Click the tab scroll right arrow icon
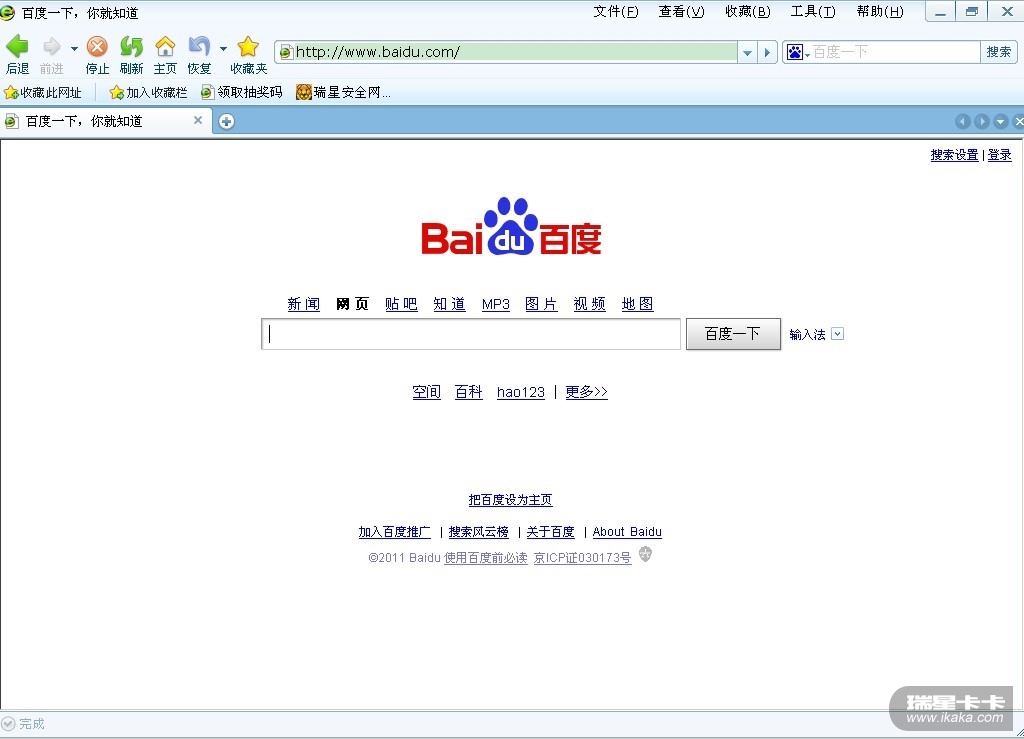Image resolution: width=1024 pixels, height=739 pixels. pos(982,121)
